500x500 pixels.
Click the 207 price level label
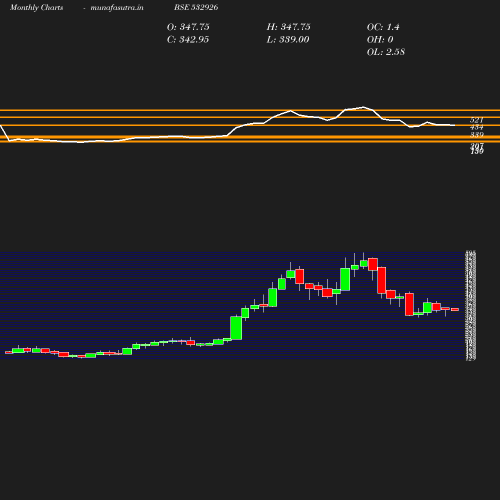pos(477,146)
